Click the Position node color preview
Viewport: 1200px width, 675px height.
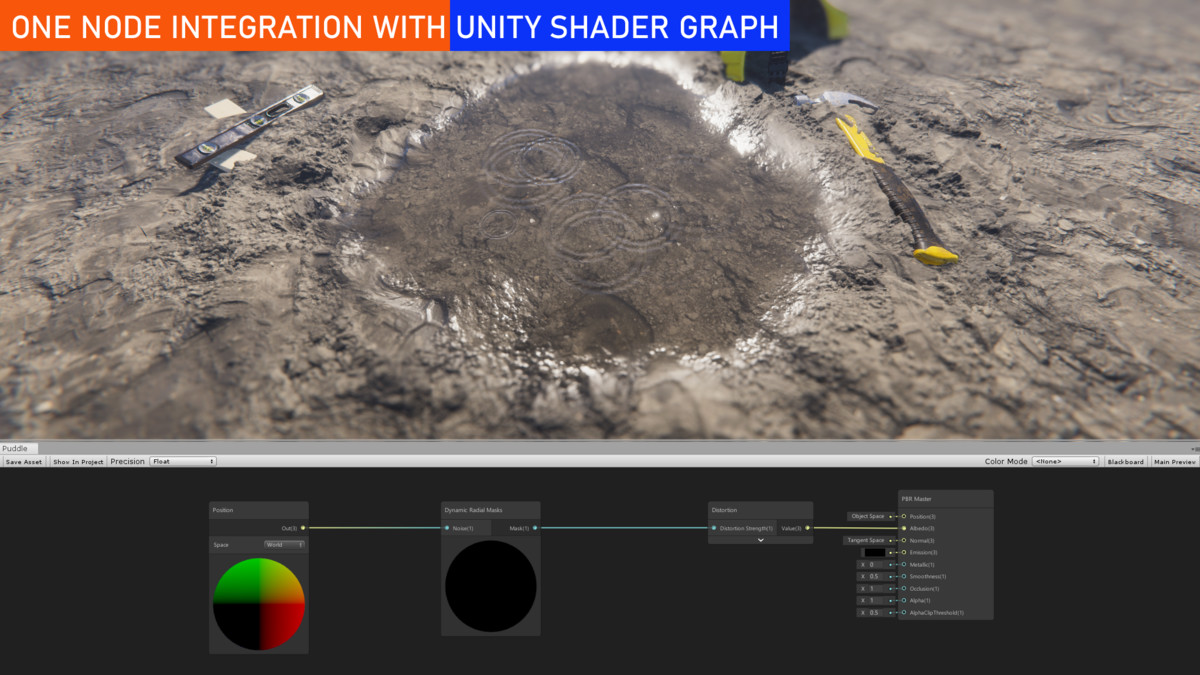click(x=259, y=603)
